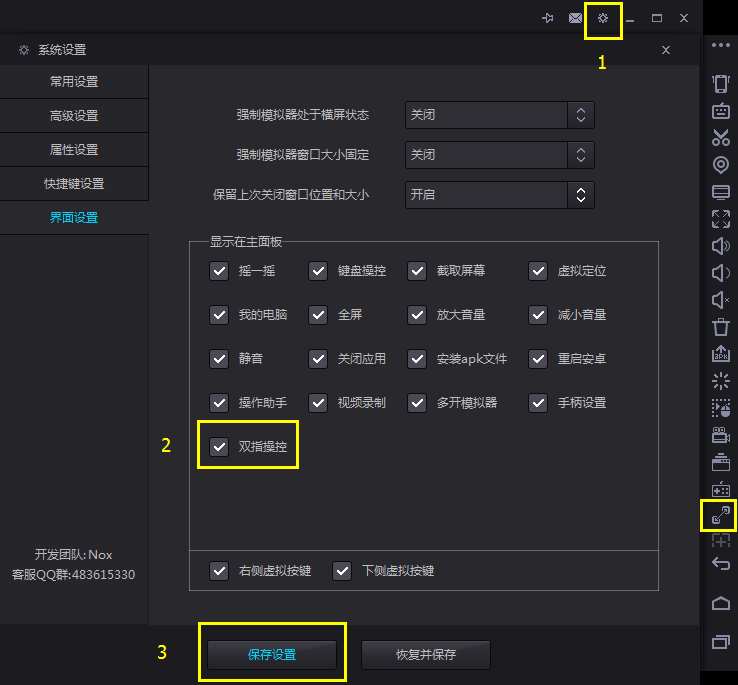The width and height of the screenshot is (738, 685).
Task: Toggle the 截取屏幕 checkbox
Action: pos(417,271)
